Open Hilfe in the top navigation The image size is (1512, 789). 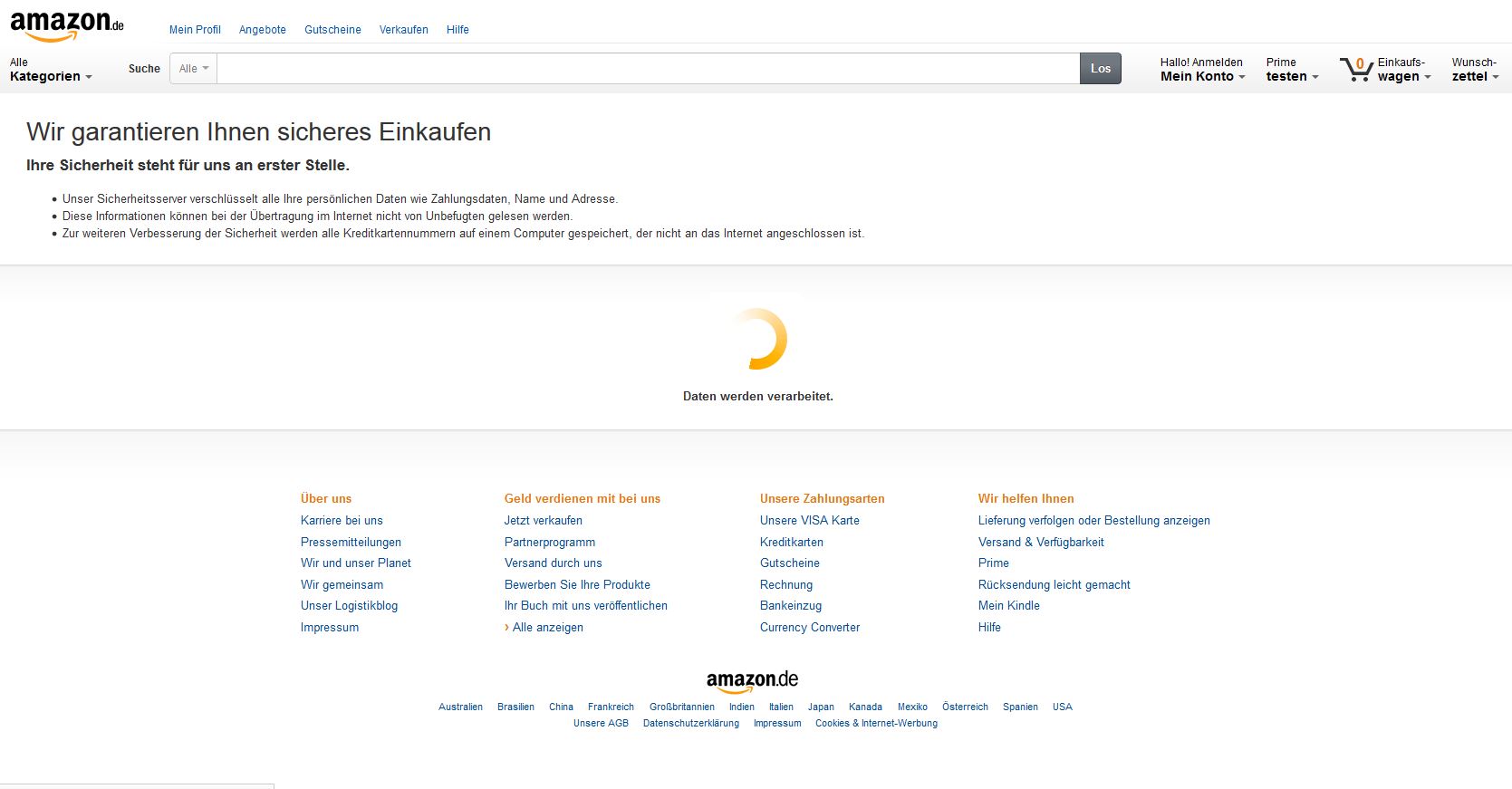pos(457,30)
